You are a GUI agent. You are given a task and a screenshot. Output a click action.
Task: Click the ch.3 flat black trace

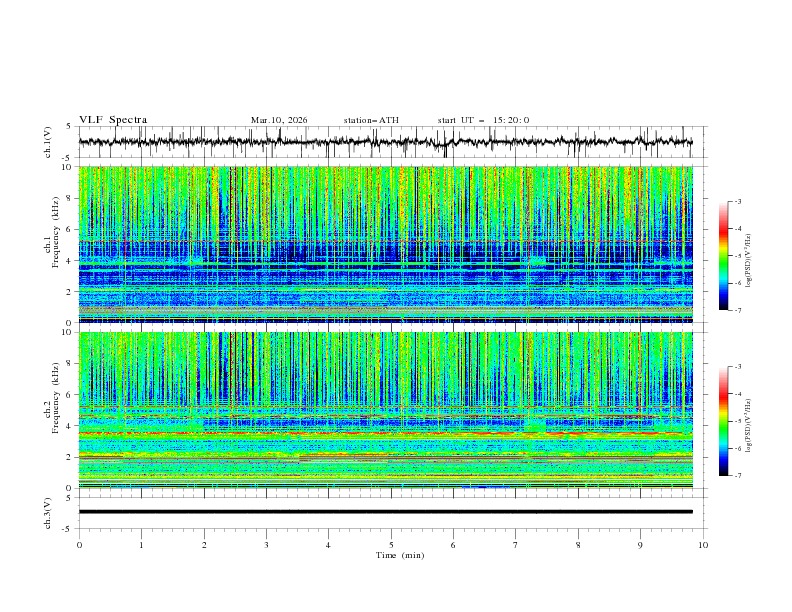pos(386,512)
